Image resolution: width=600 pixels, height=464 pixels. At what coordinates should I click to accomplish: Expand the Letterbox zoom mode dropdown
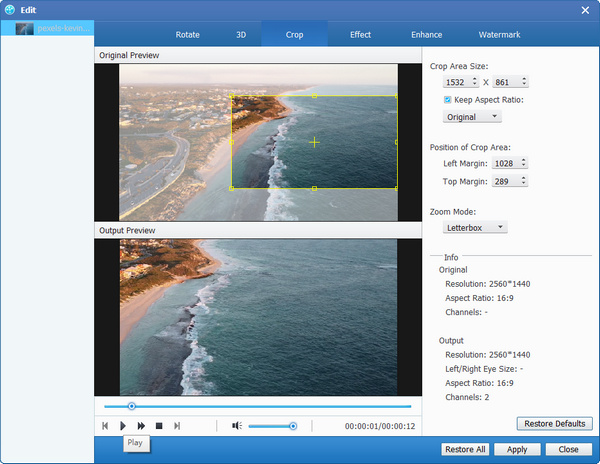pos(476,228)
